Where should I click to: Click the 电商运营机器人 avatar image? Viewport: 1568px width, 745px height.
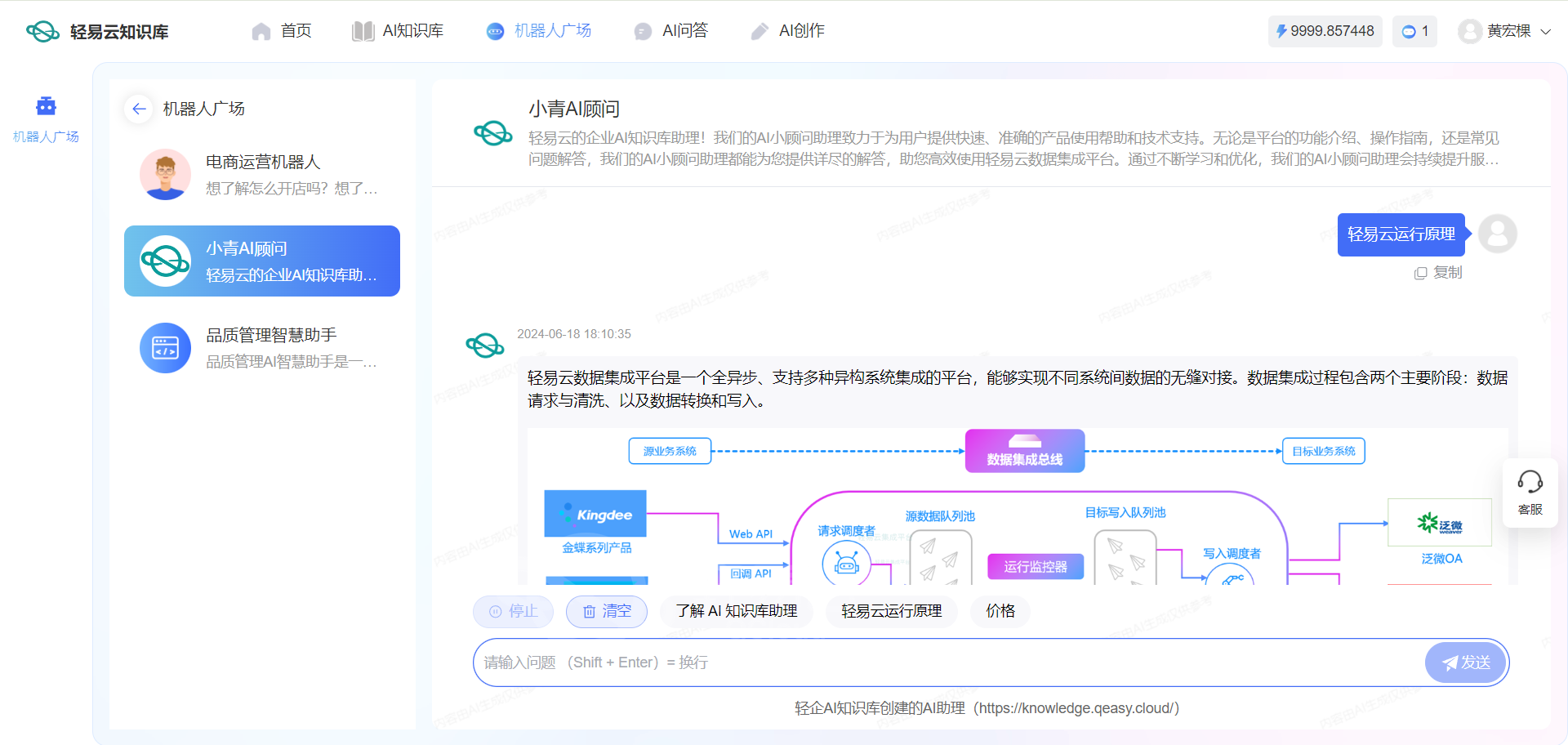click(165, 175)
